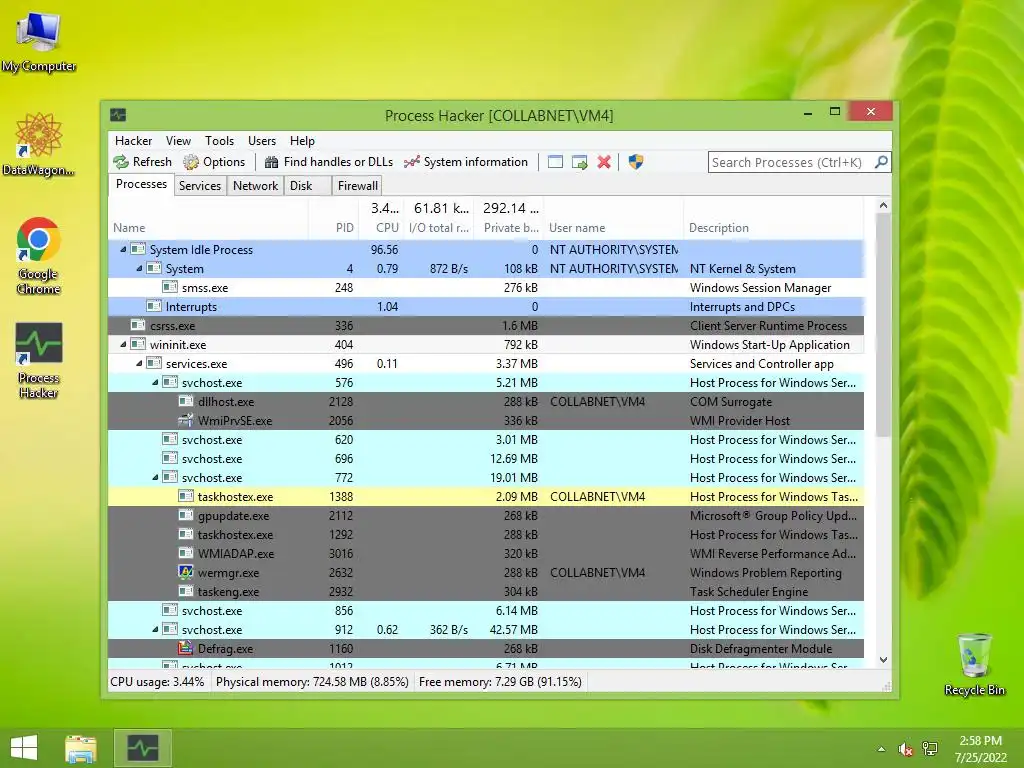This screenshot has width=1024, height=768.
Task: Open the Tools menu
Action: click(219, 140)
